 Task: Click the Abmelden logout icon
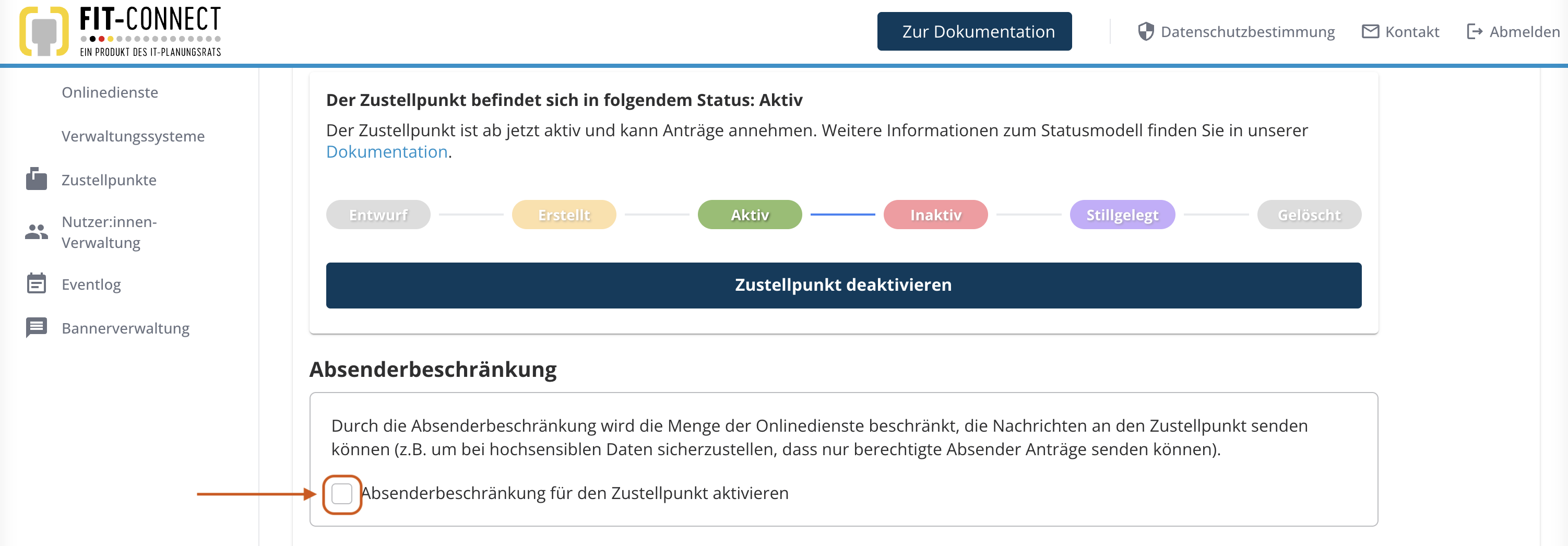click(1476, 31)
